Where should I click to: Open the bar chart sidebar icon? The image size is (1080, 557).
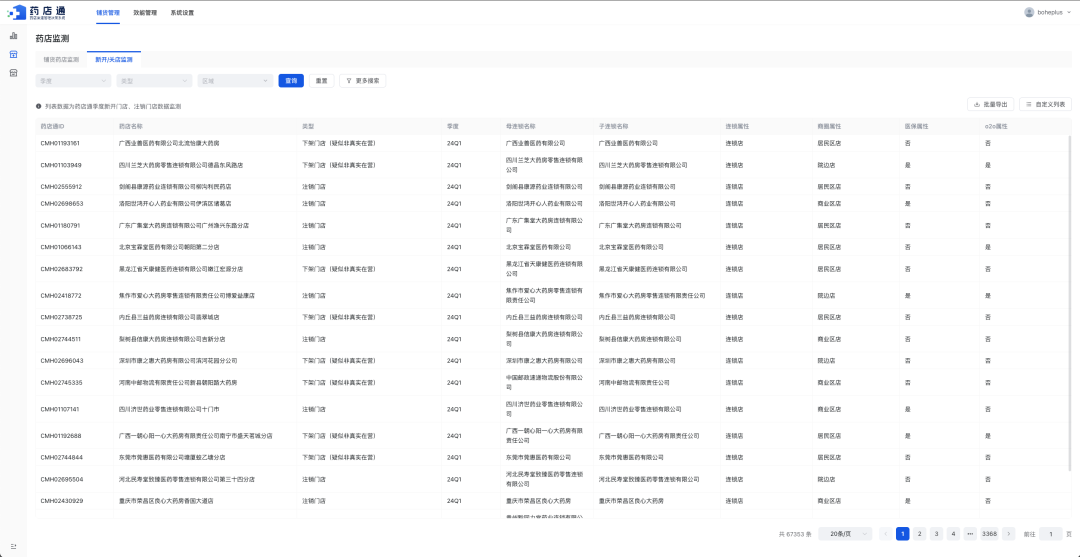pos(13,36)
